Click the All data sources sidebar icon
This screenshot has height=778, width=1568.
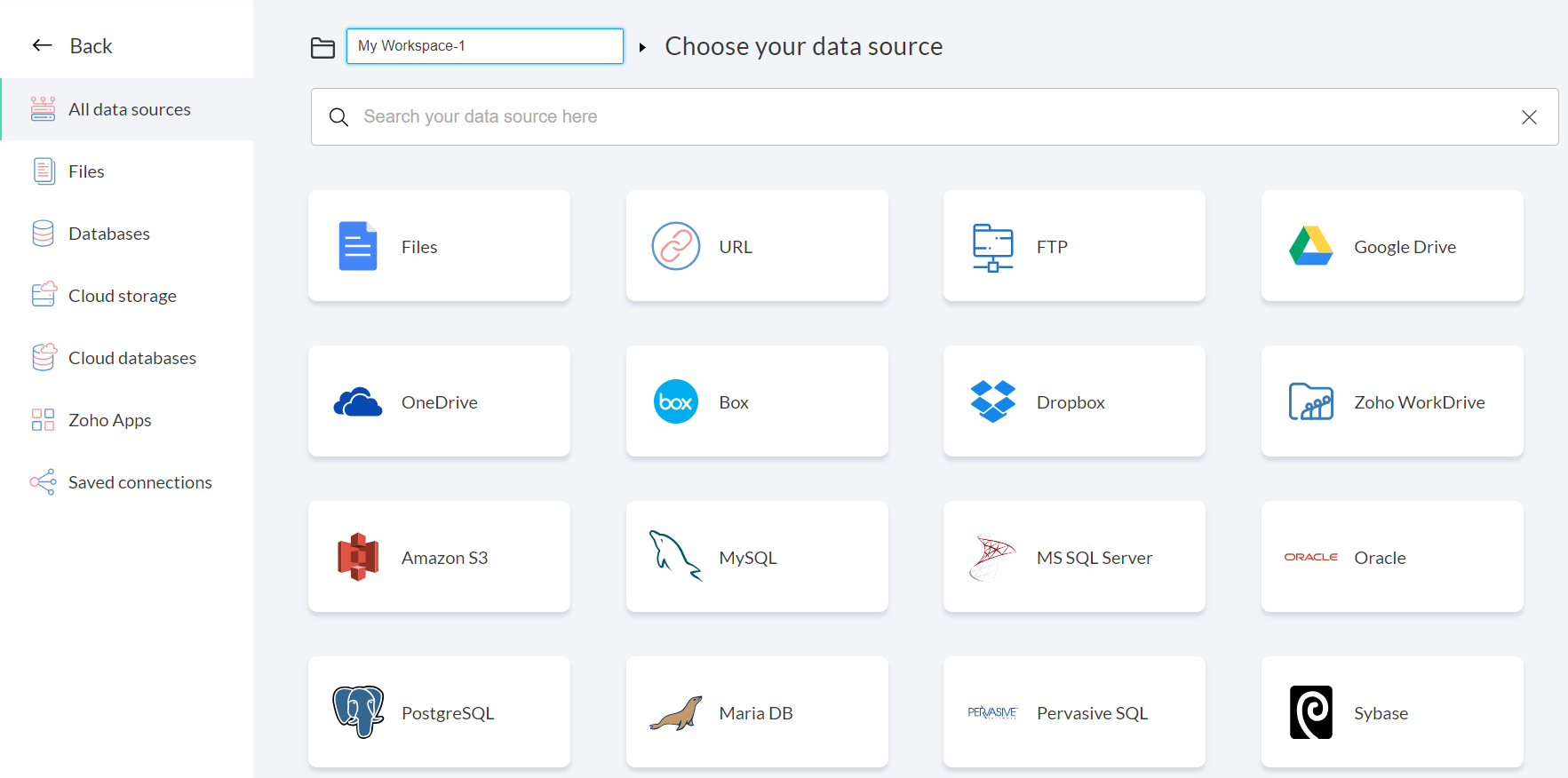click(x=43, y=109)
